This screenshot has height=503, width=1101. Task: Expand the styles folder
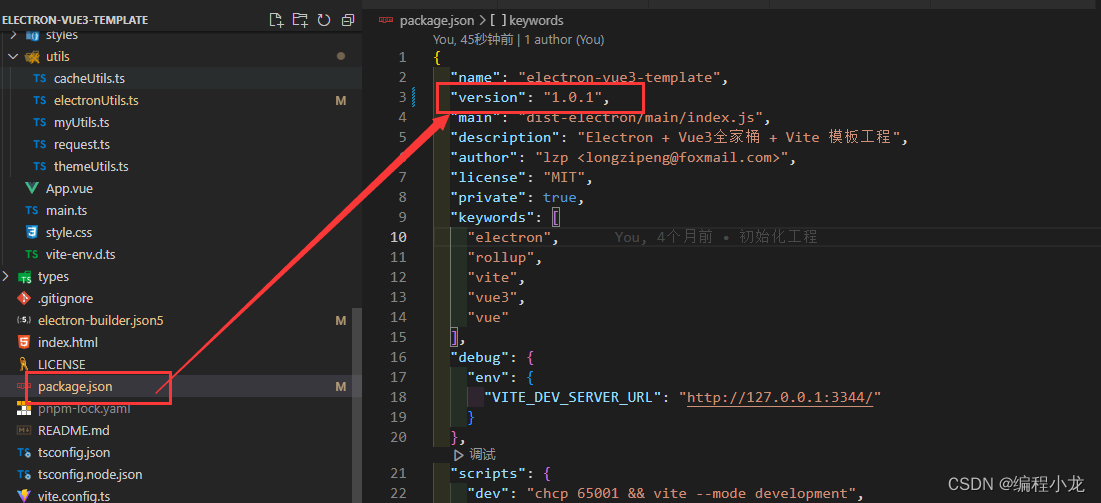click(x=13, y=34)
